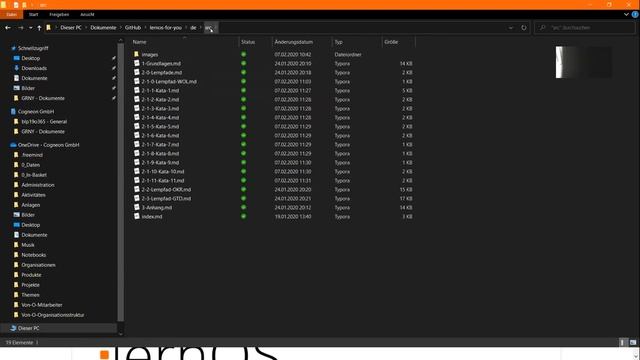The image size is (640, 360).
Task: Select the 2-0-Lernpfade.md file icon
Action: tap(137, 72)
